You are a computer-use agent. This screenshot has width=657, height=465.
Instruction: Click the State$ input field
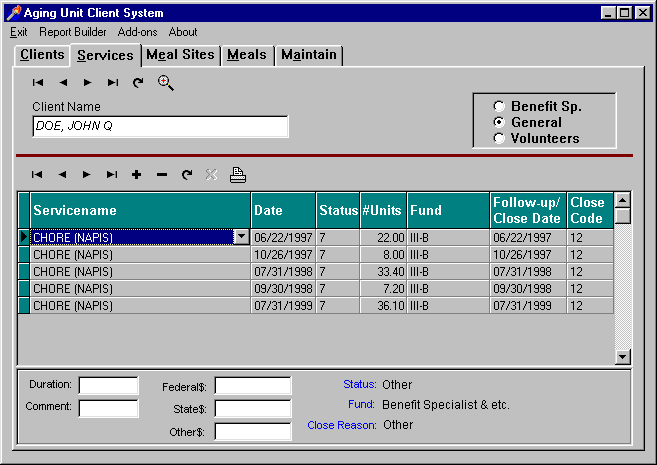(x=253, y=408)
